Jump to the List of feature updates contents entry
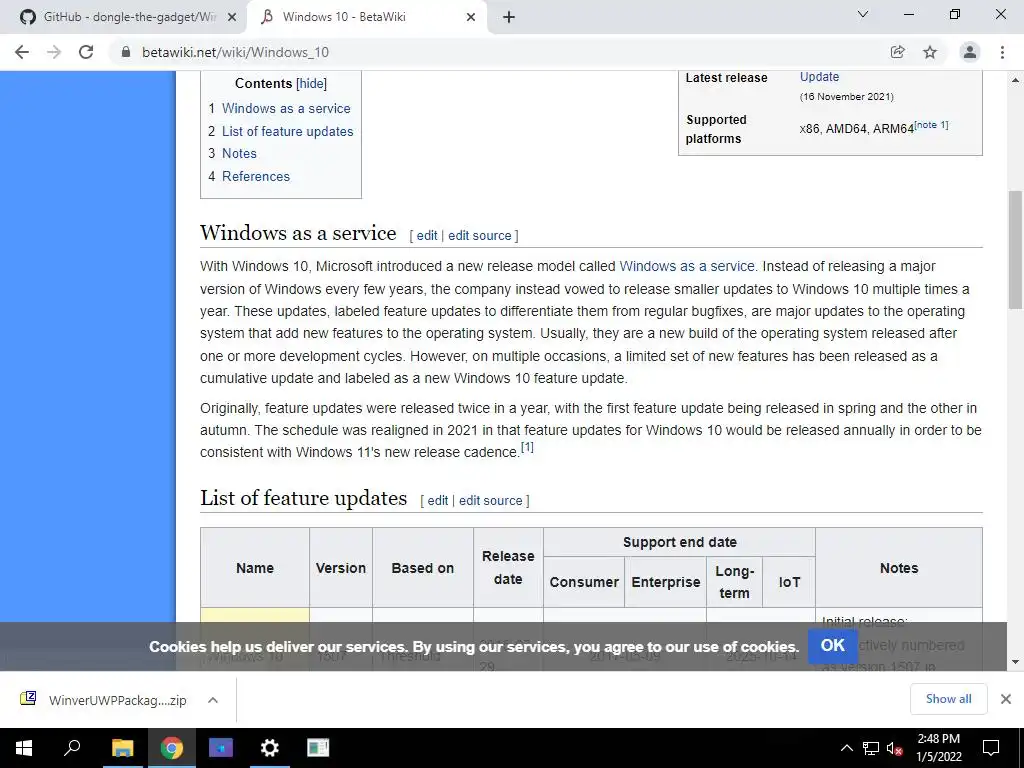The width and height of the screenshot is (1024, 768). coord(287,131)
